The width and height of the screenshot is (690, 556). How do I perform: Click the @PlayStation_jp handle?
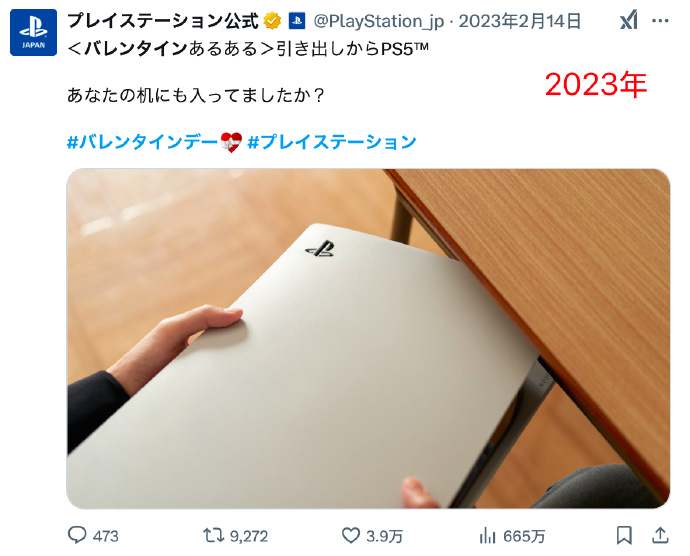378,21
